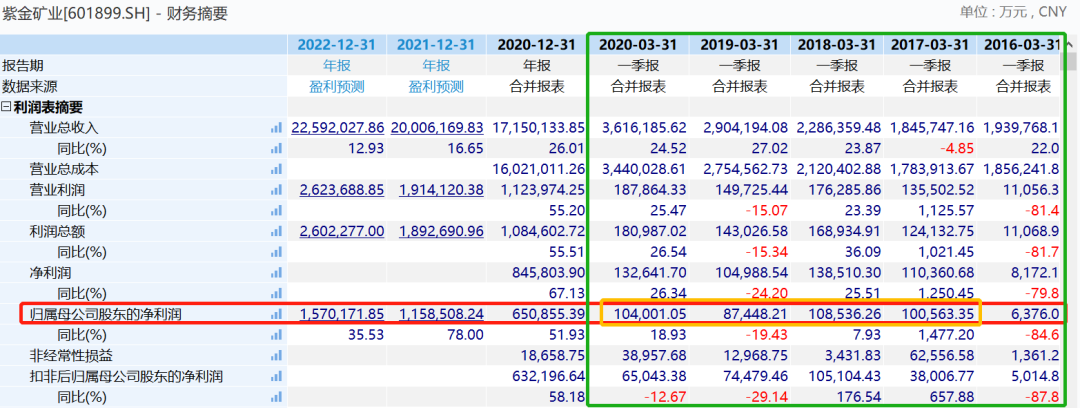Click the 18,658.75 non-recurring cell
Screen dimensions: 1080x408
[553, 356]
